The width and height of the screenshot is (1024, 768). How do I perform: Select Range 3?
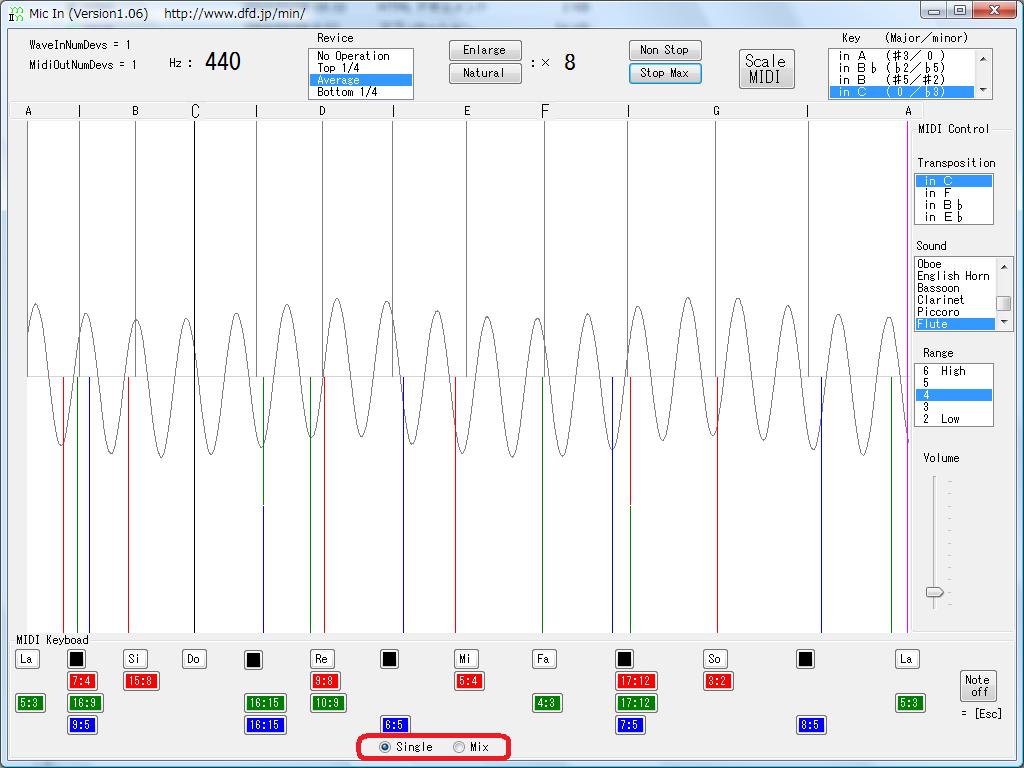[953, 407]
